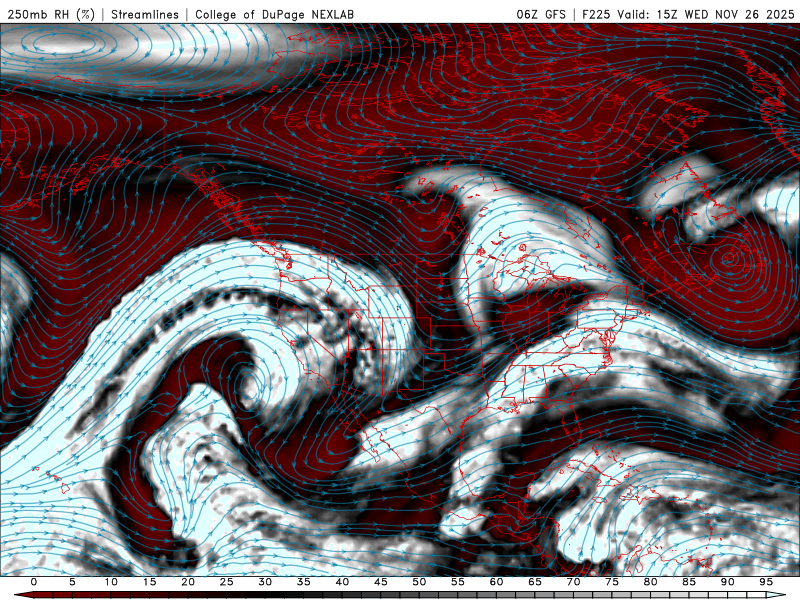
Task: Click the "25" label on the color scale
Action: (x=227, y=582)
